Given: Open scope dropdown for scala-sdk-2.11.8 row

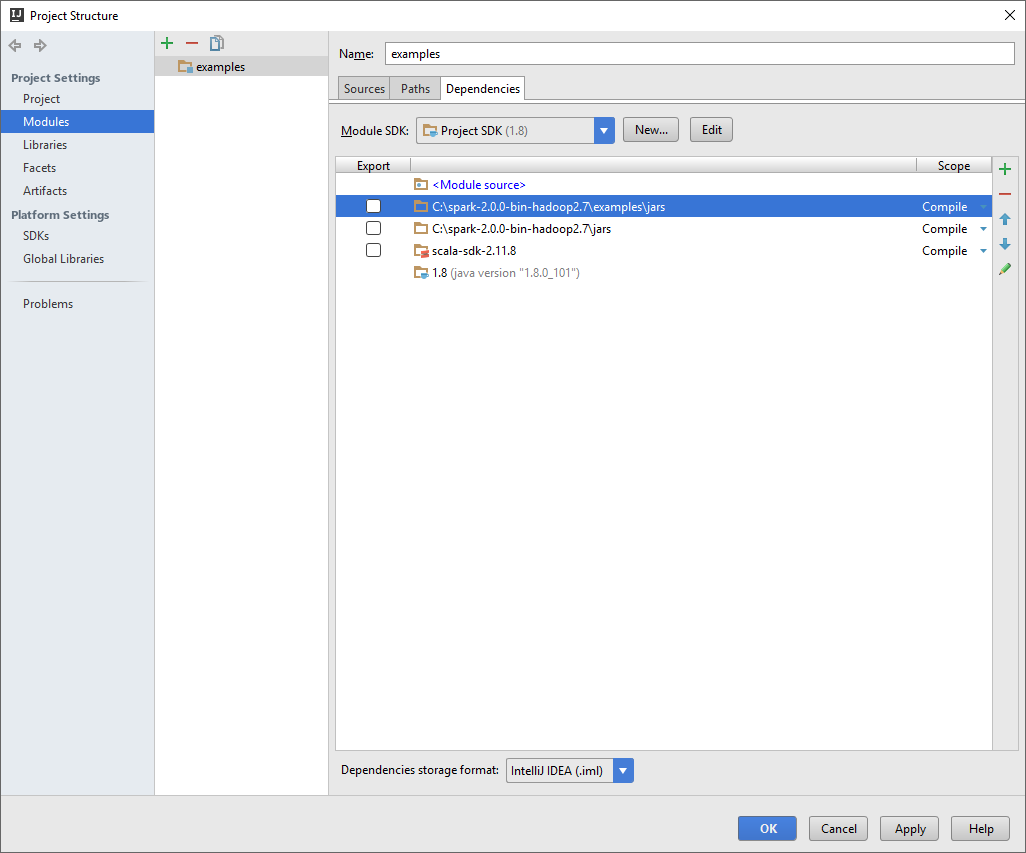Looking at the screenshot, I should click(x=983, y=251).
